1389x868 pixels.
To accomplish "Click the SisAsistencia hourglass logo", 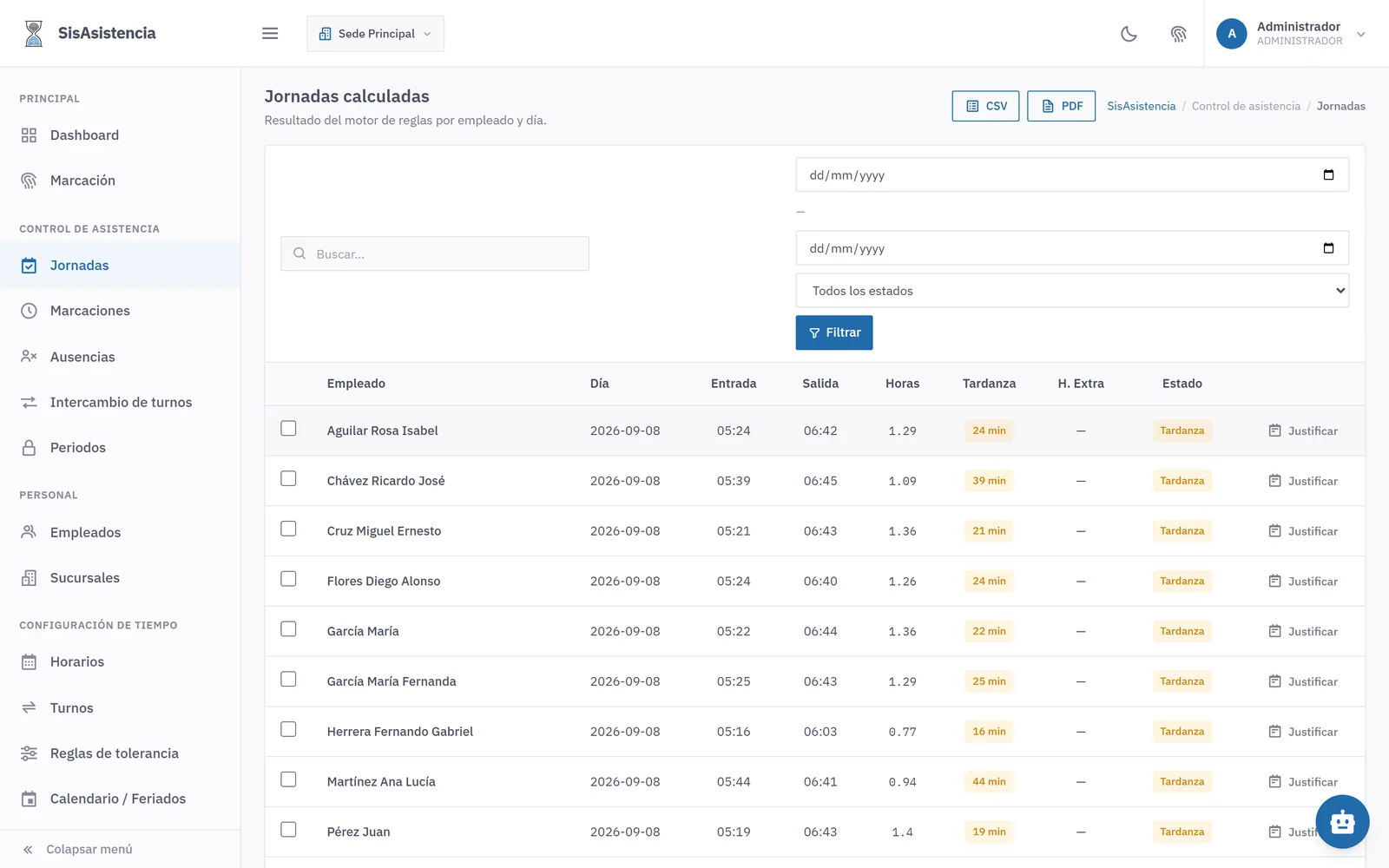I will coord(34,33).
